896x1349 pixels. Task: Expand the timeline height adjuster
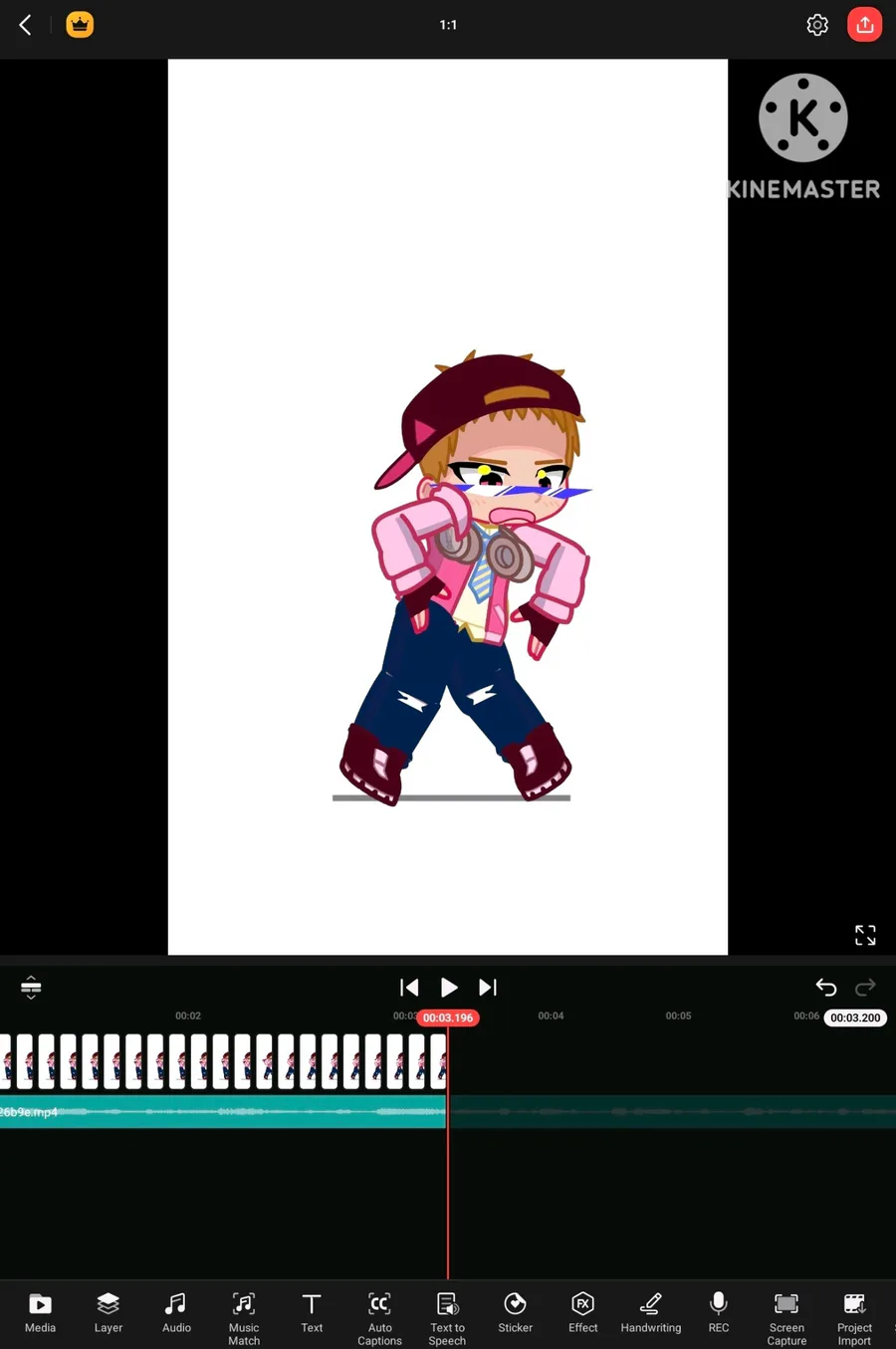pos(31,987)
